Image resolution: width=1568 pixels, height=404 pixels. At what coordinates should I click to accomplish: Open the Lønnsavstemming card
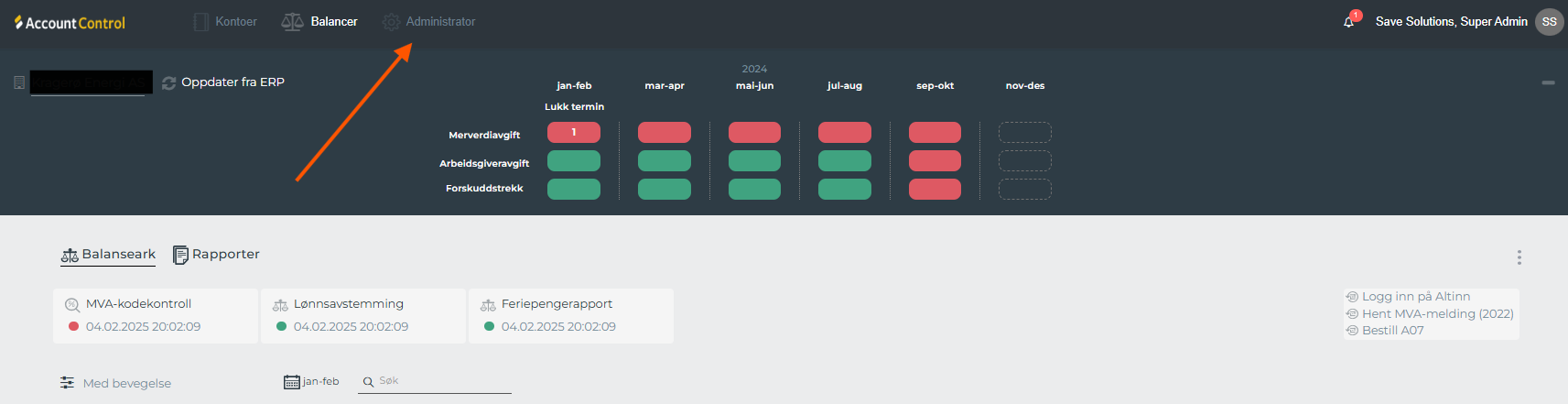(362, 316)
